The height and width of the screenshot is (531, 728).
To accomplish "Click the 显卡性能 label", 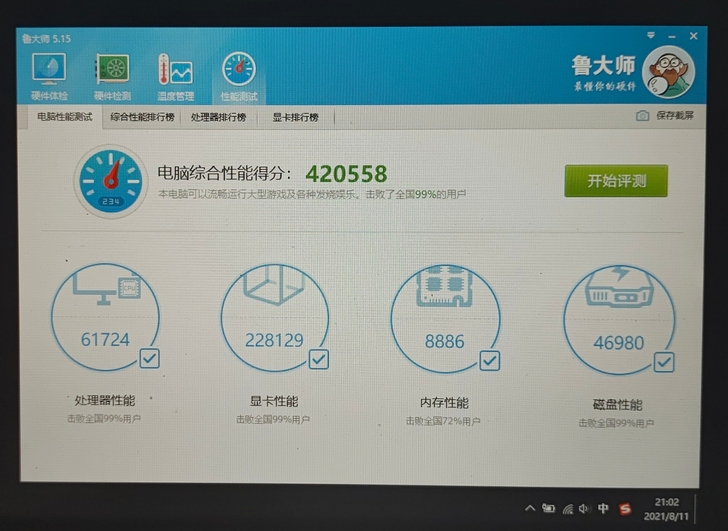I will pyautogui.click(x=274, y=401).
